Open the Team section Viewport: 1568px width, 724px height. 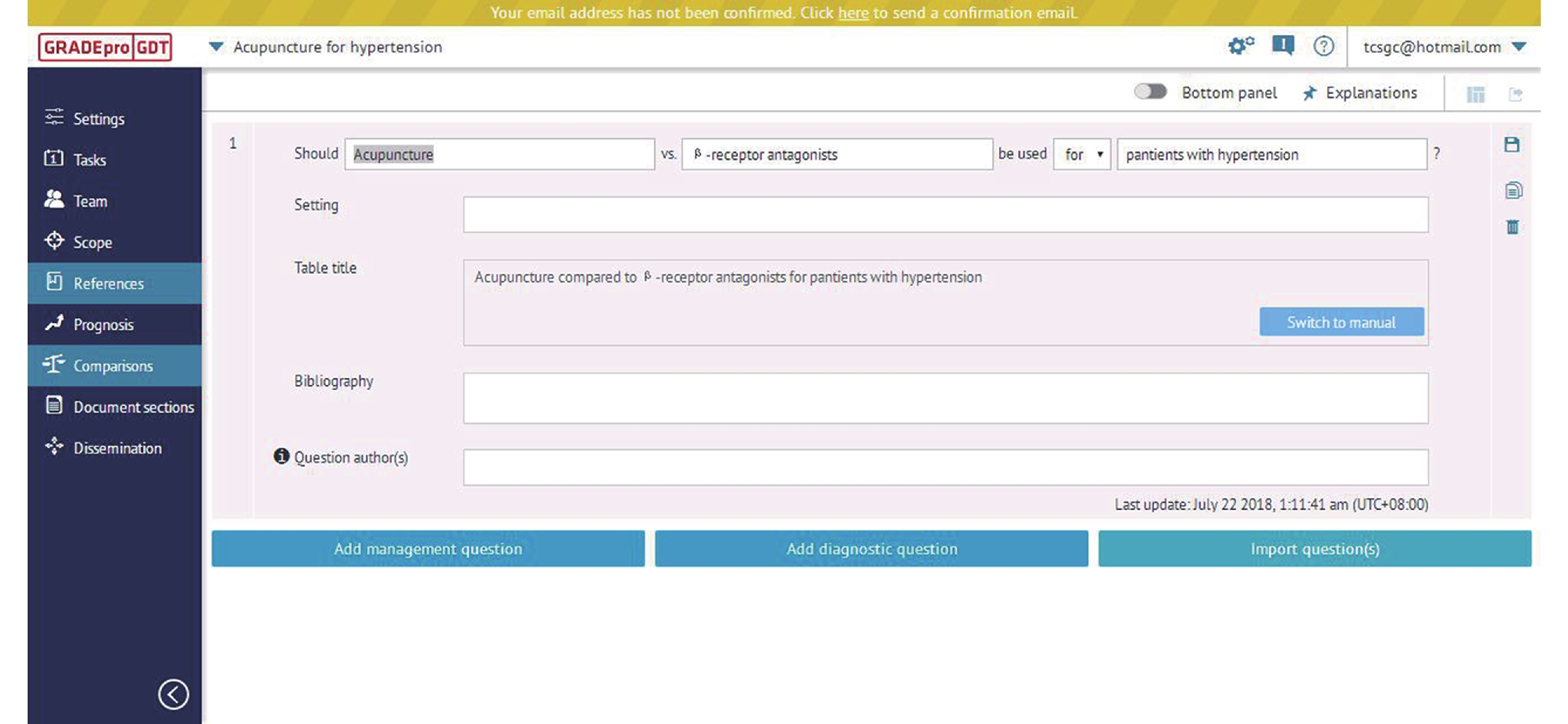pos(114,201)
